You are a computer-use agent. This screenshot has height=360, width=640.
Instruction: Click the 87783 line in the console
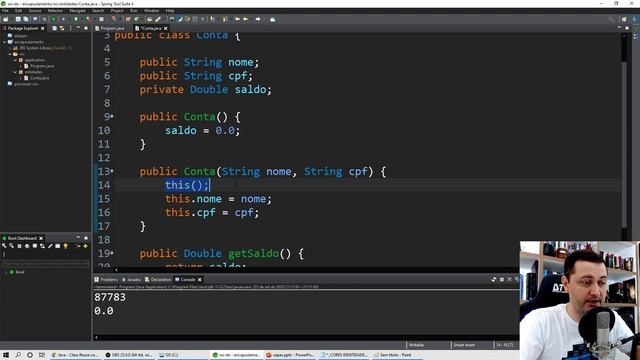(x=110, y=297)
